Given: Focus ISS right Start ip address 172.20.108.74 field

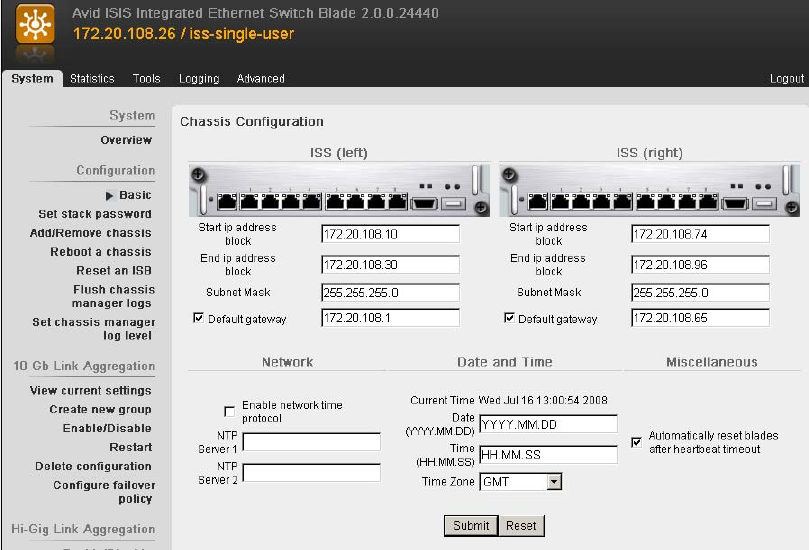Looking at the screenshot, I should (700, 234).
